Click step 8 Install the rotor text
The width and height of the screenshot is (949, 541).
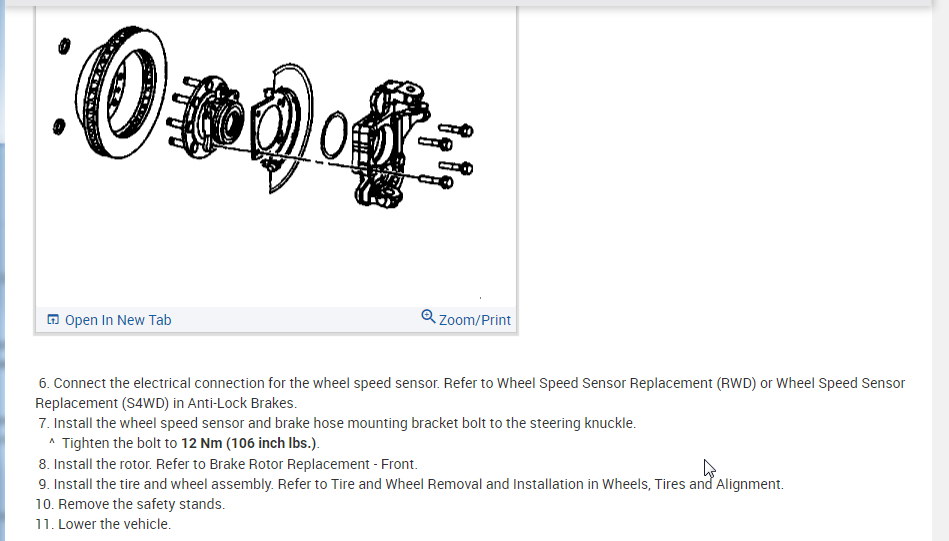[228, 464]
